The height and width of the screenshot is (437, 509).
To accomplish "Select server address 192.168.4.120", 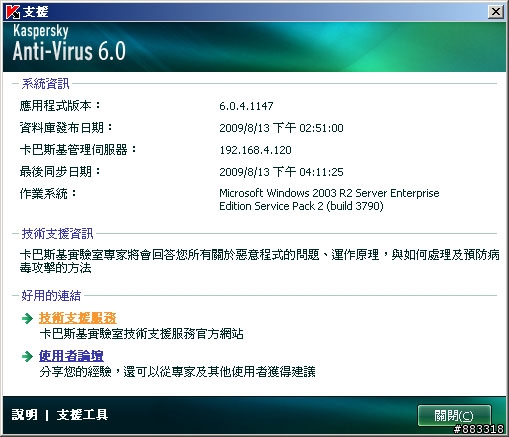I will pyautogui.click(x=255, y=150).
